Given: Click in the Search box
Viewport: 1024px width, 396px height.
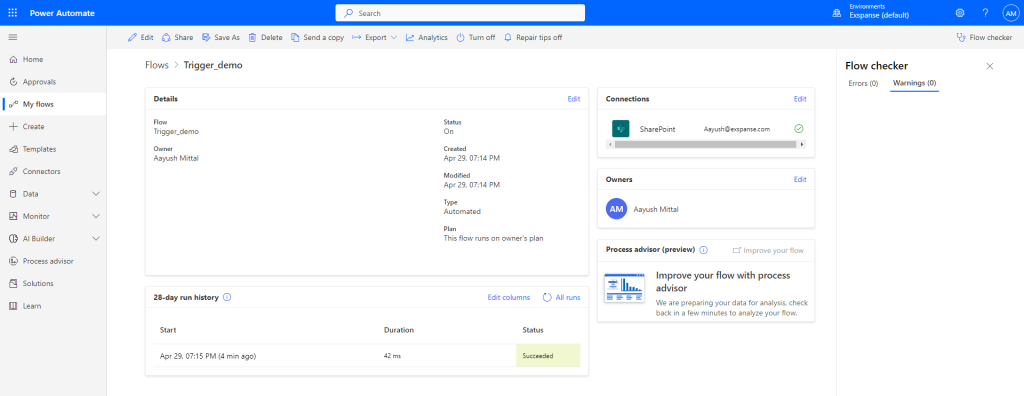Looking at the screenshot, I should [460, 13].
